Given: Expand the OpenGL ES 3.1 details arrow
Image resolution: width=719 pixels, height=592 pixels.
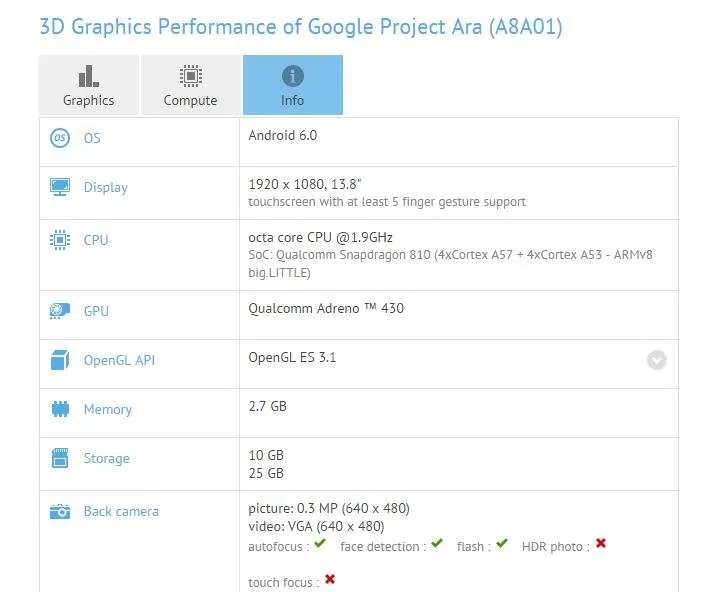Looking at the screenshot, I should pyautogui.click(x=657, y=360).
